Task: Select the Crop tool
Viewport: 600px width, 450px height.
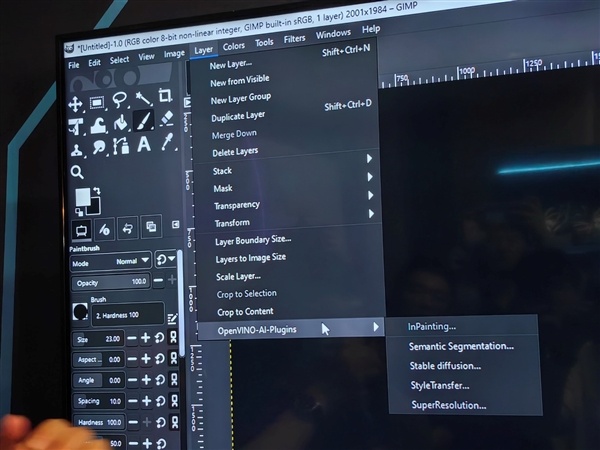Action: [x=166, y=97]
